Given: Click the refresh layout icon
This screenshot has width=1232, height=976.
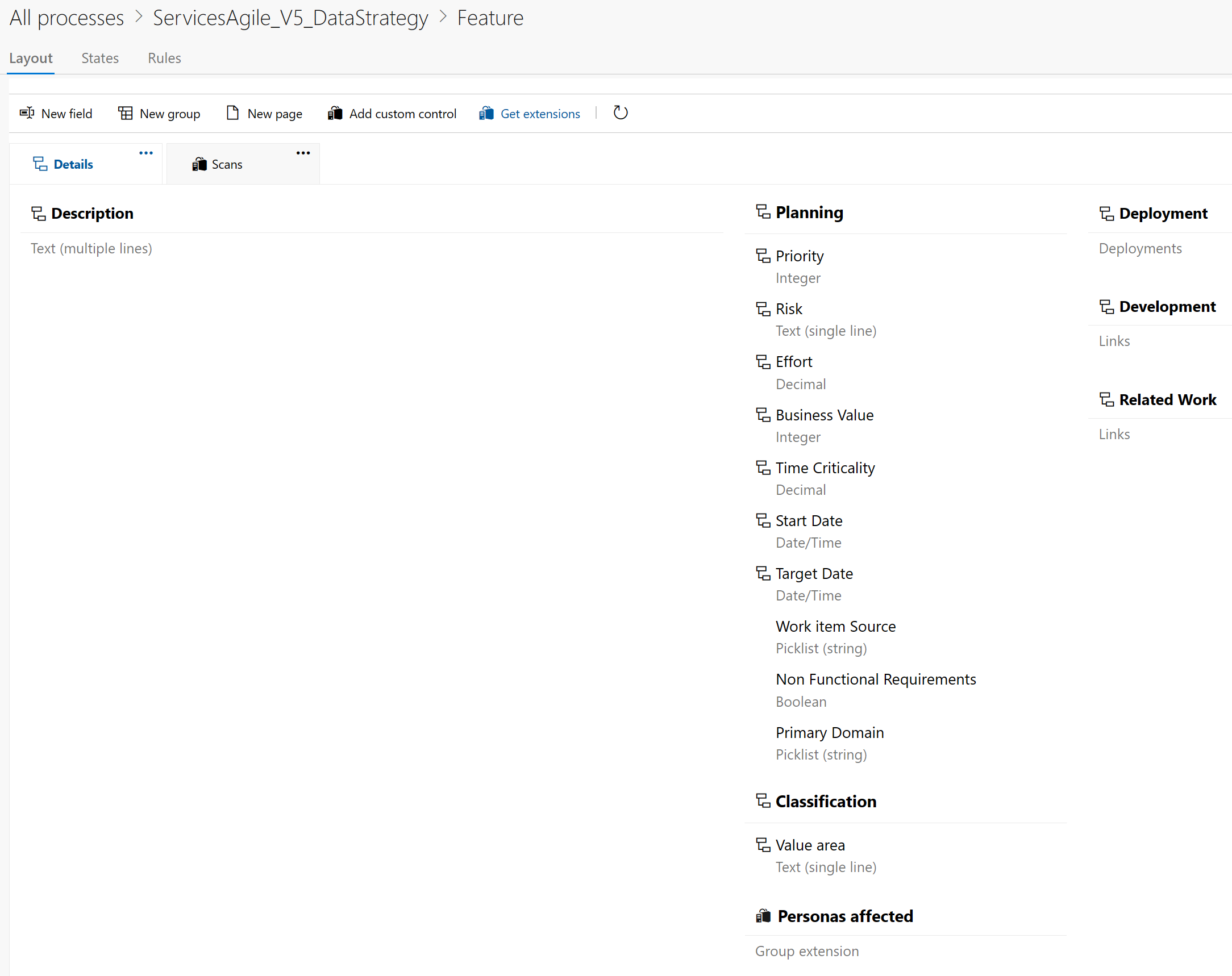Looking at the screenshot, I should pyautogui.click(x=621, y=112).
